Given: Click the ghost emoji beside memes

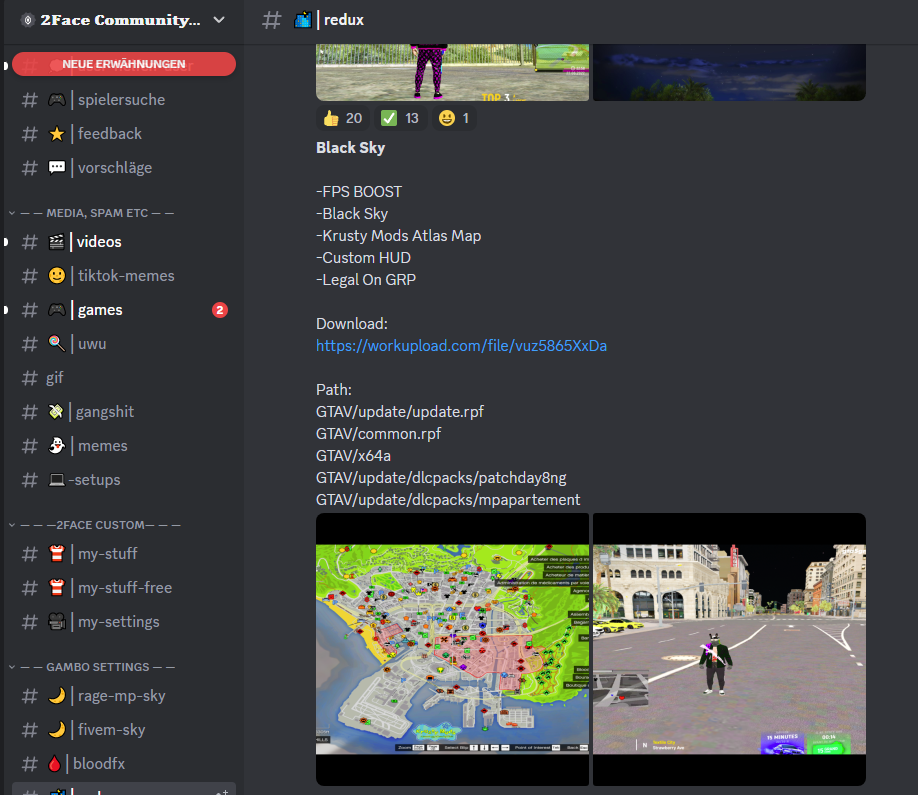Looking at the screenshot, I should point(57,446).
